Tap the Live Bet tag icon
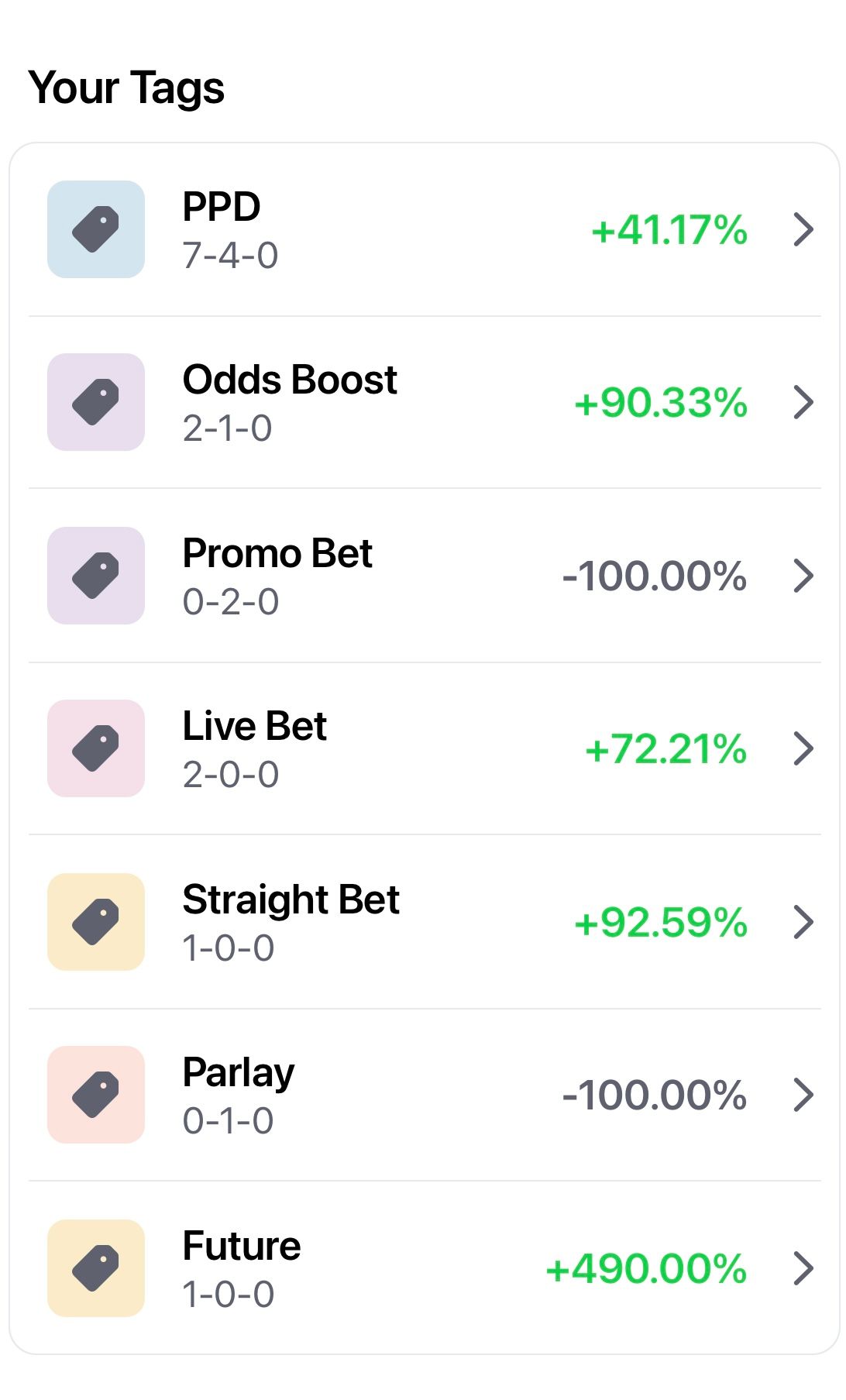 (96, 748)
